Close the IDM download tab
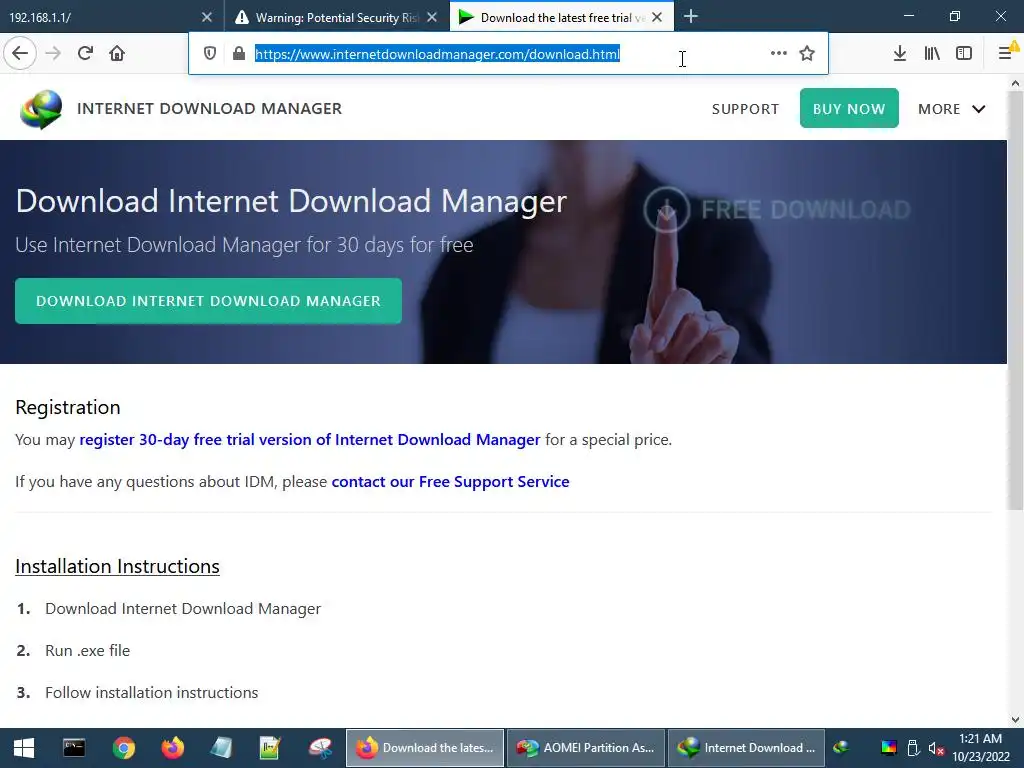The height and width of the screenshot is (768, 1024). (657, 18)
